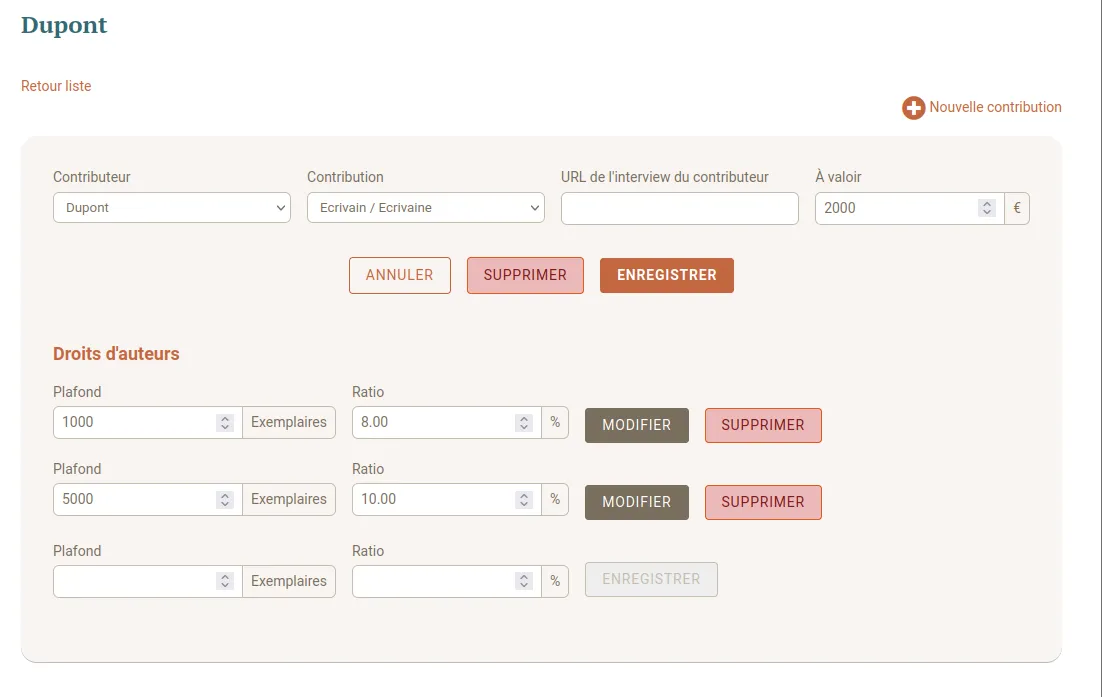Open the Contributeur dropdown showing Dupont
The height and width of the screenshot is (697, 1102).
171,208
